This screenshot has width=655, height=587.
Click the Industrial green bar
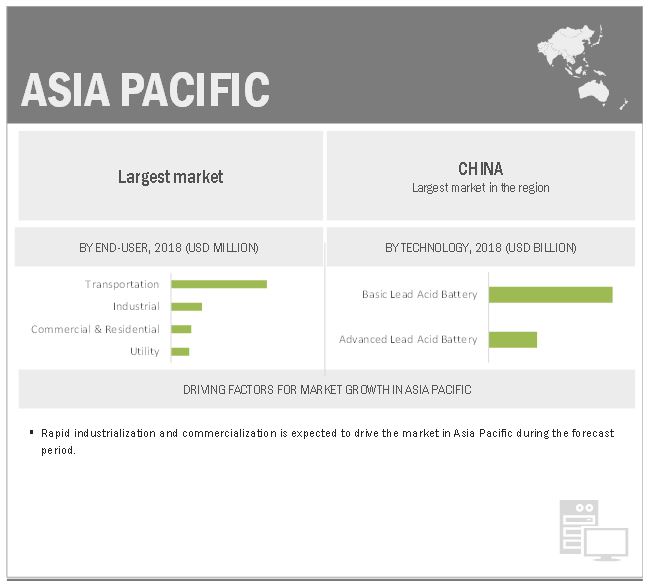tap(186, 307)
